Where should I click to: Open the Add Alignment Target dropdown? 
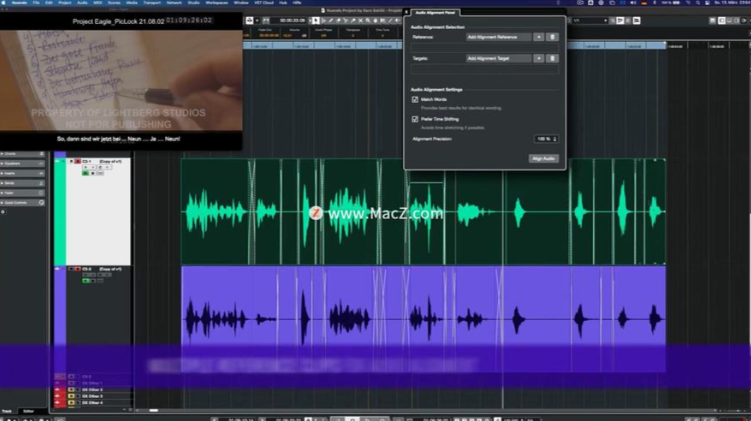point(498,59)
